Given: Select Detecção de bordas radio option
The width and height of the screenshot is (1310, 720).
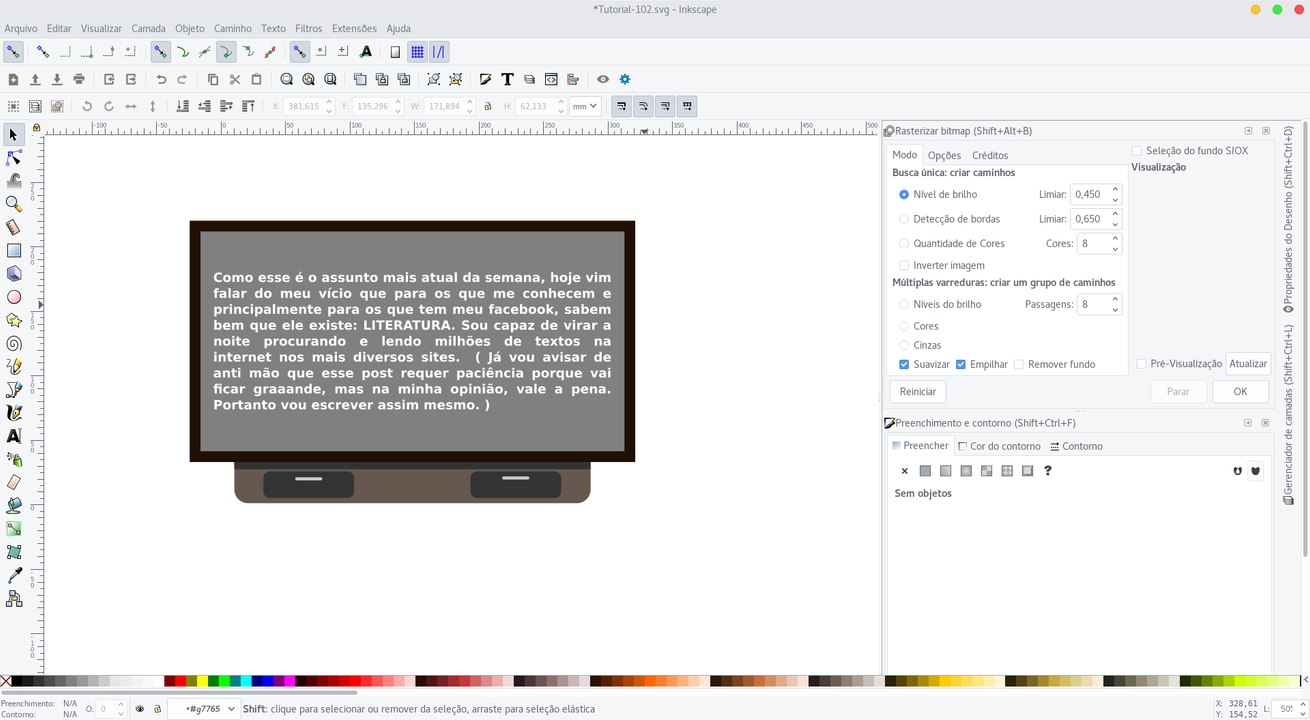Looking at the screenshot, I should click(904, 219).
